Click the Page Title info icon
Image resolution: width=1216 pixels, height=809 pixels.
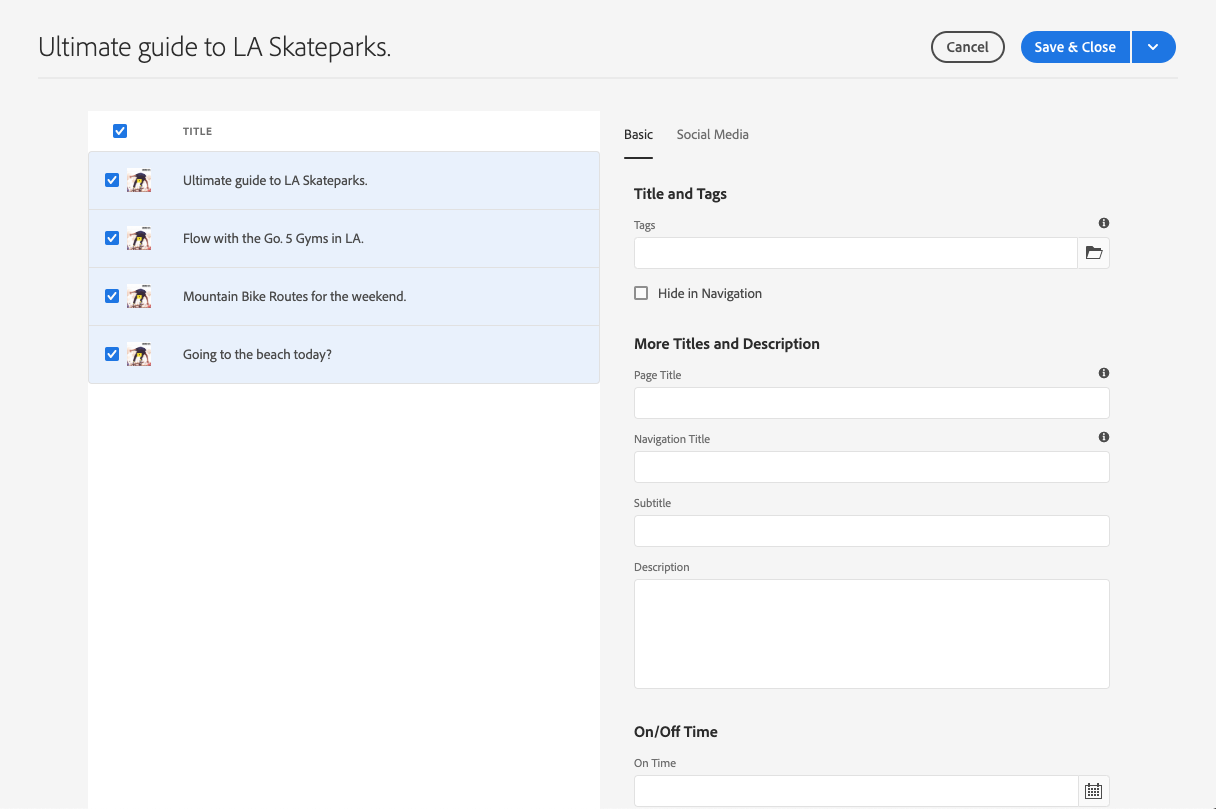tap(1104, 372)
